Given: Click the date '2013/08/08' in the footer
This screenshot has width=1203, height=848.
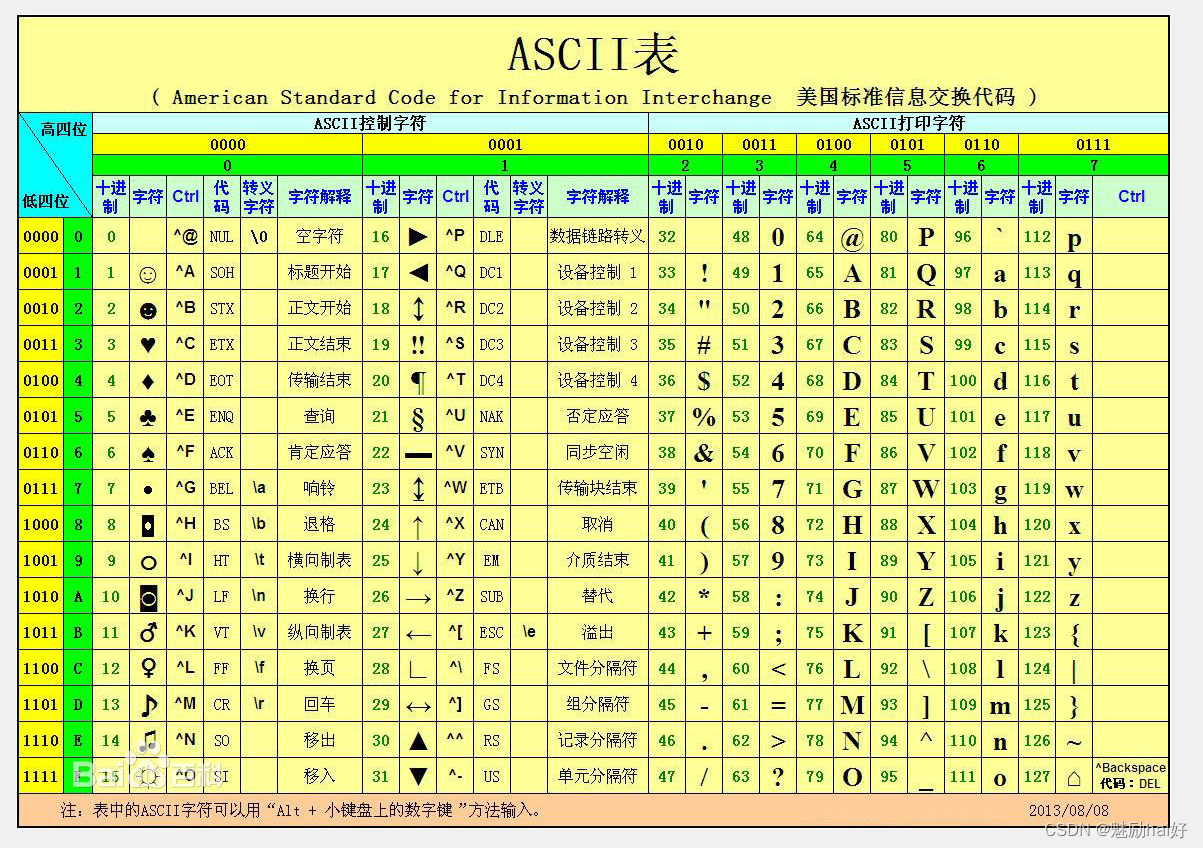Looking at the screenshot, I should (1068, 811).
